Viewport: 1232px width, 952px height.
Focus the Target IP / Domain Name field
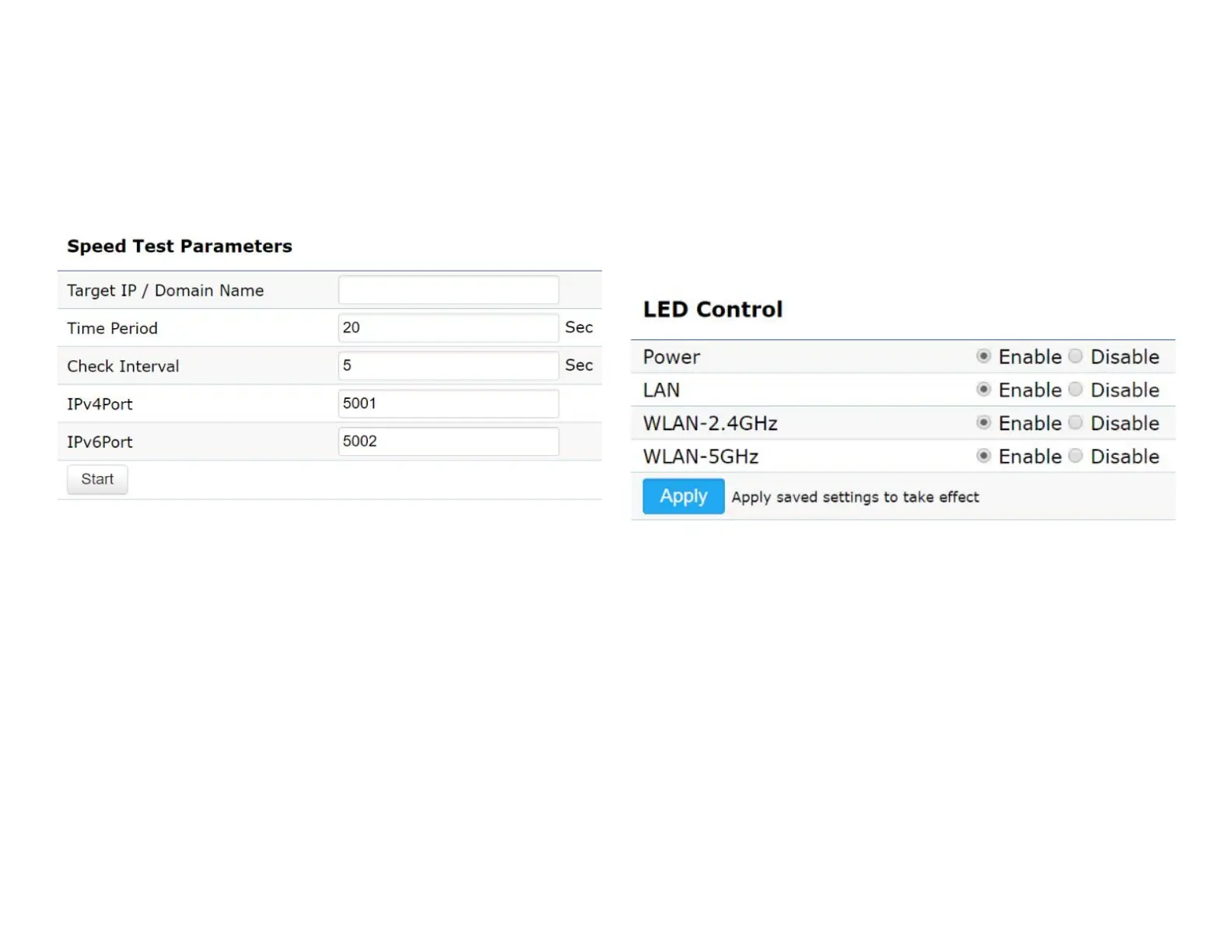click(448, 290)
